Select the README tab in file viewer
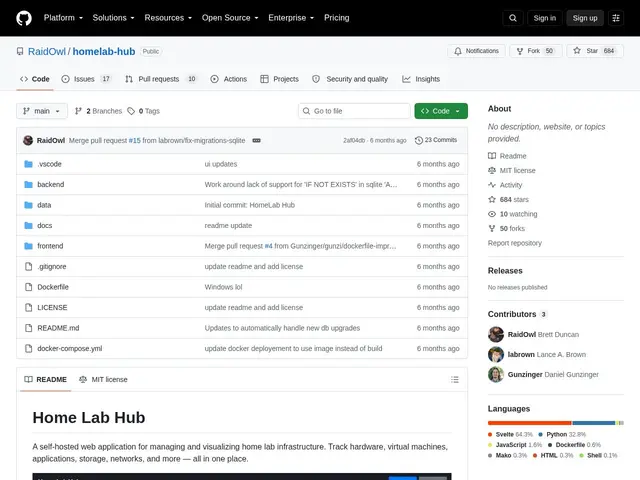The width and height of the screenshot is (640, 480). (45, 380)
